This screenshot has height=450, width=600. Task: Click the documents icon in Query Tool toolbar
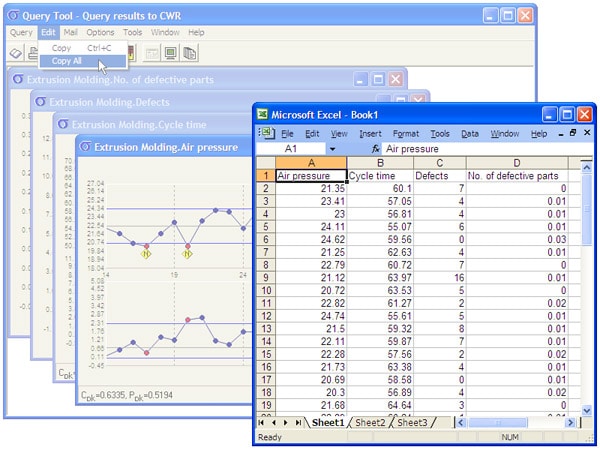tap(189, 53)
